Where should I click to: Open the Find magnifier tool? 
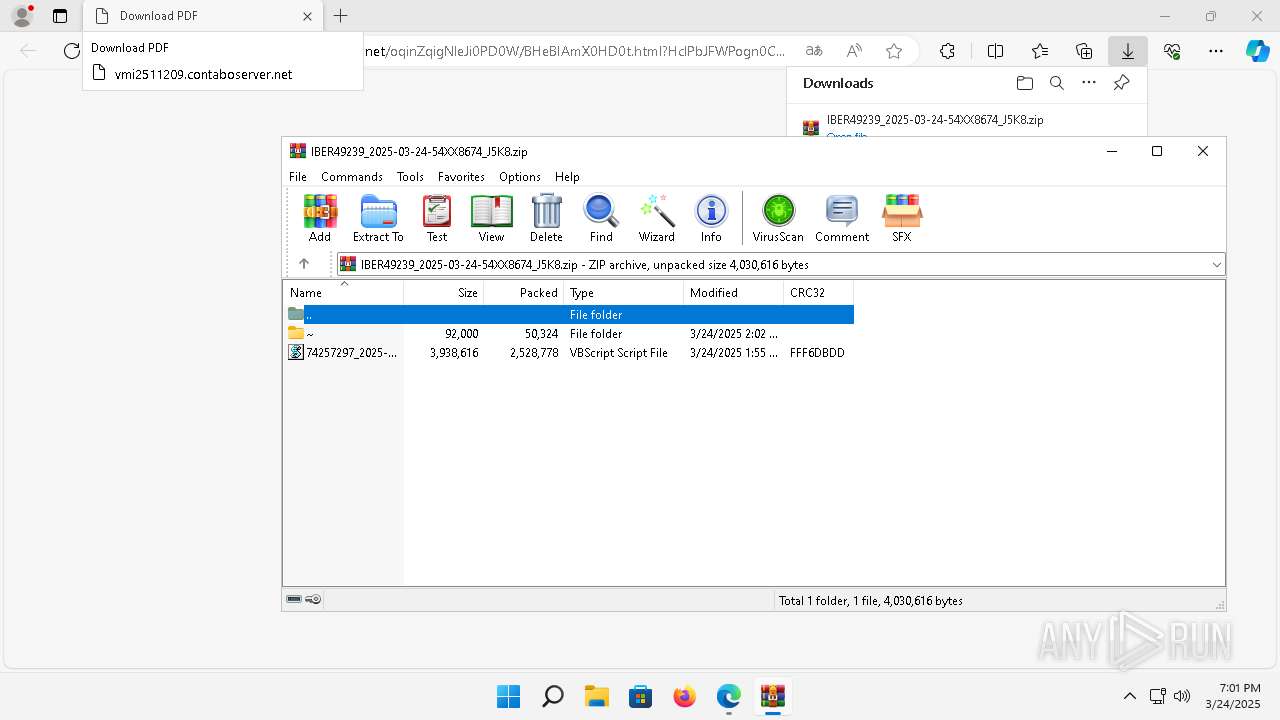[601, 218]
